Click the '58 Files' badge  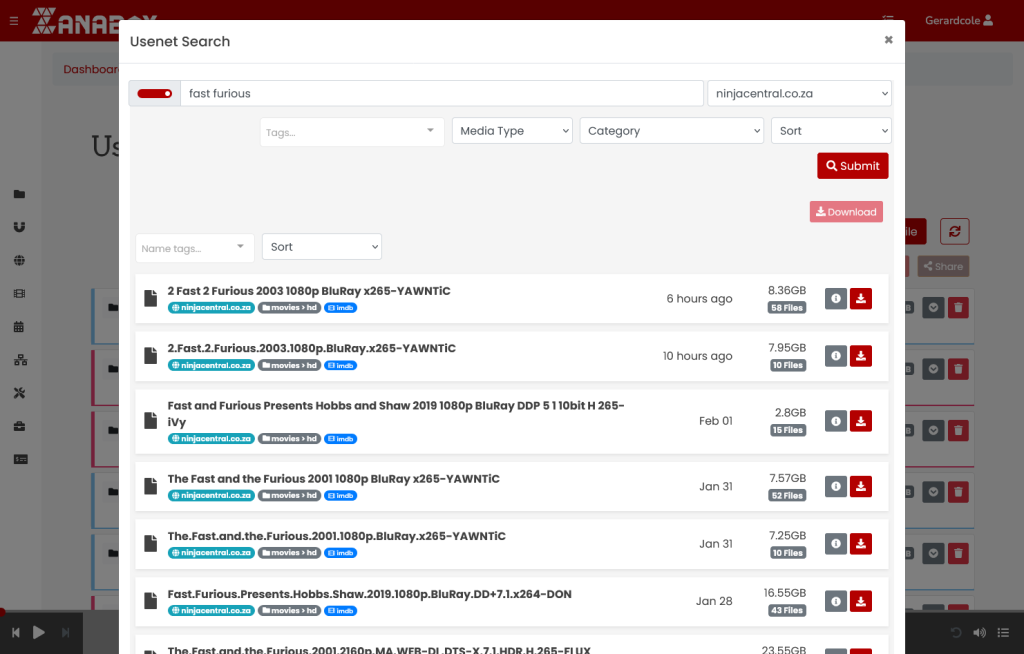[786, 308]
